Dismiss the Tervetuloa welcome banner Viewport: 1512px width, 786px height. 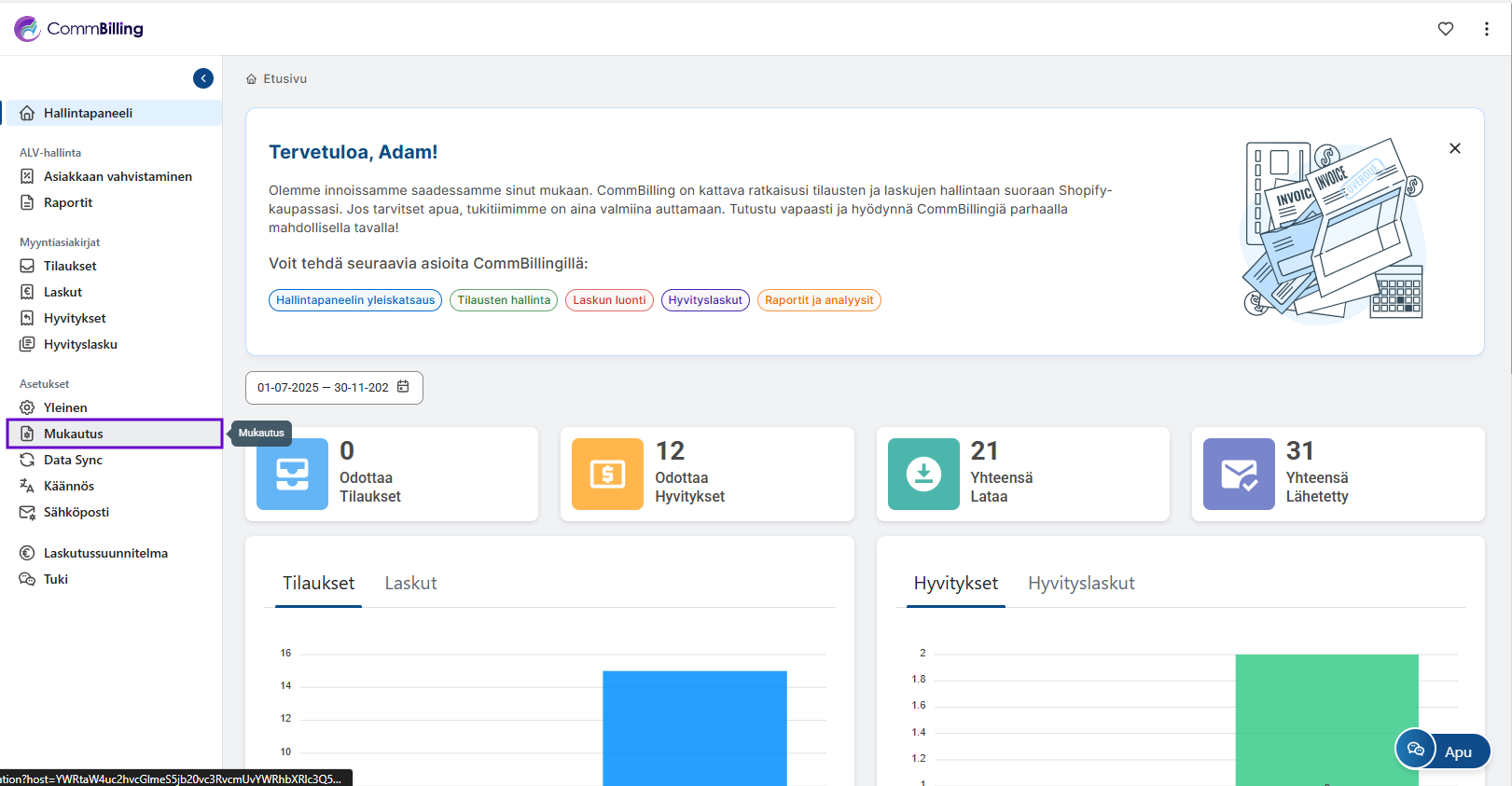(1454, 148)
